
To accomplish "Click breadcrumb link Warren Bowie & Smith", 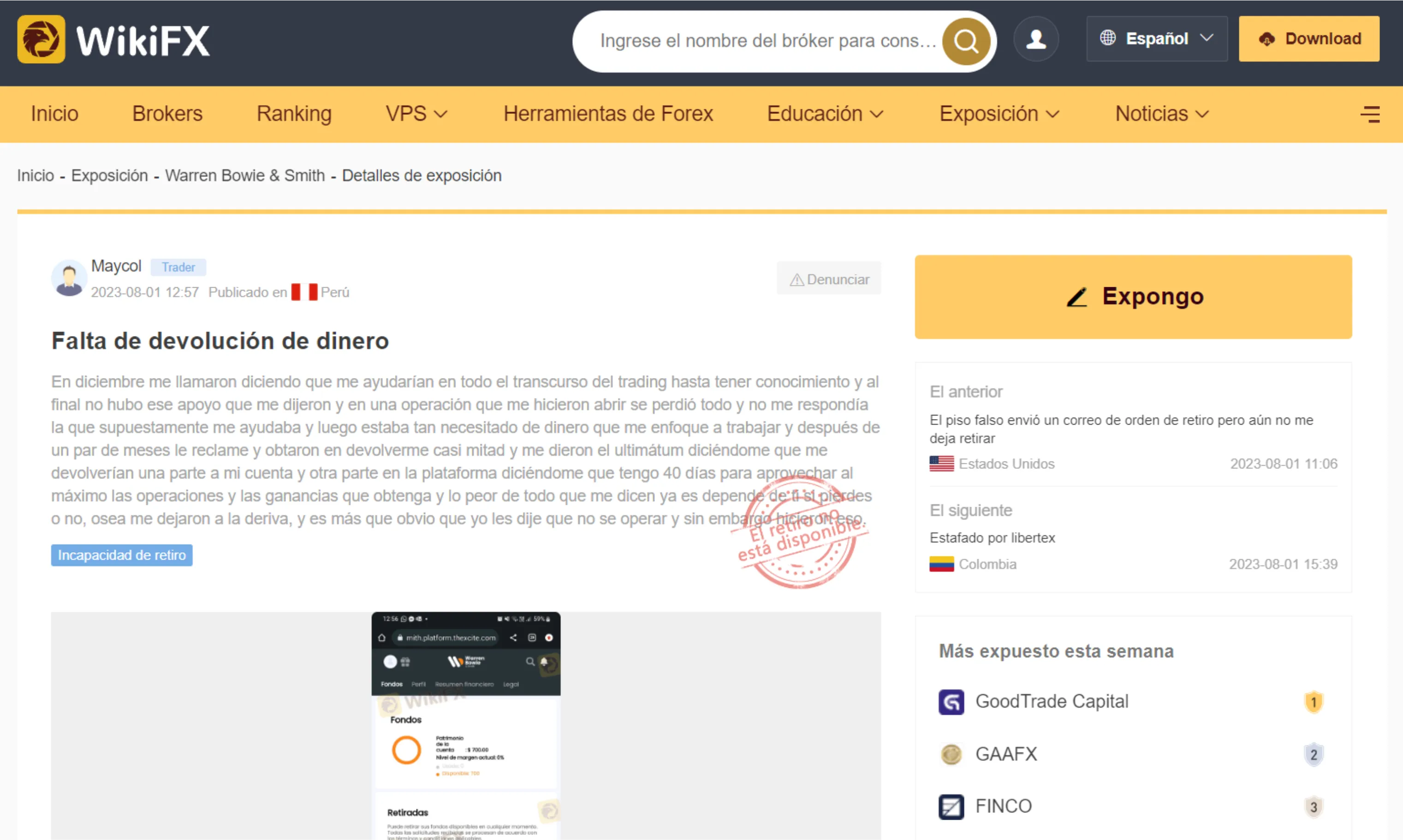I will point(245,176).
